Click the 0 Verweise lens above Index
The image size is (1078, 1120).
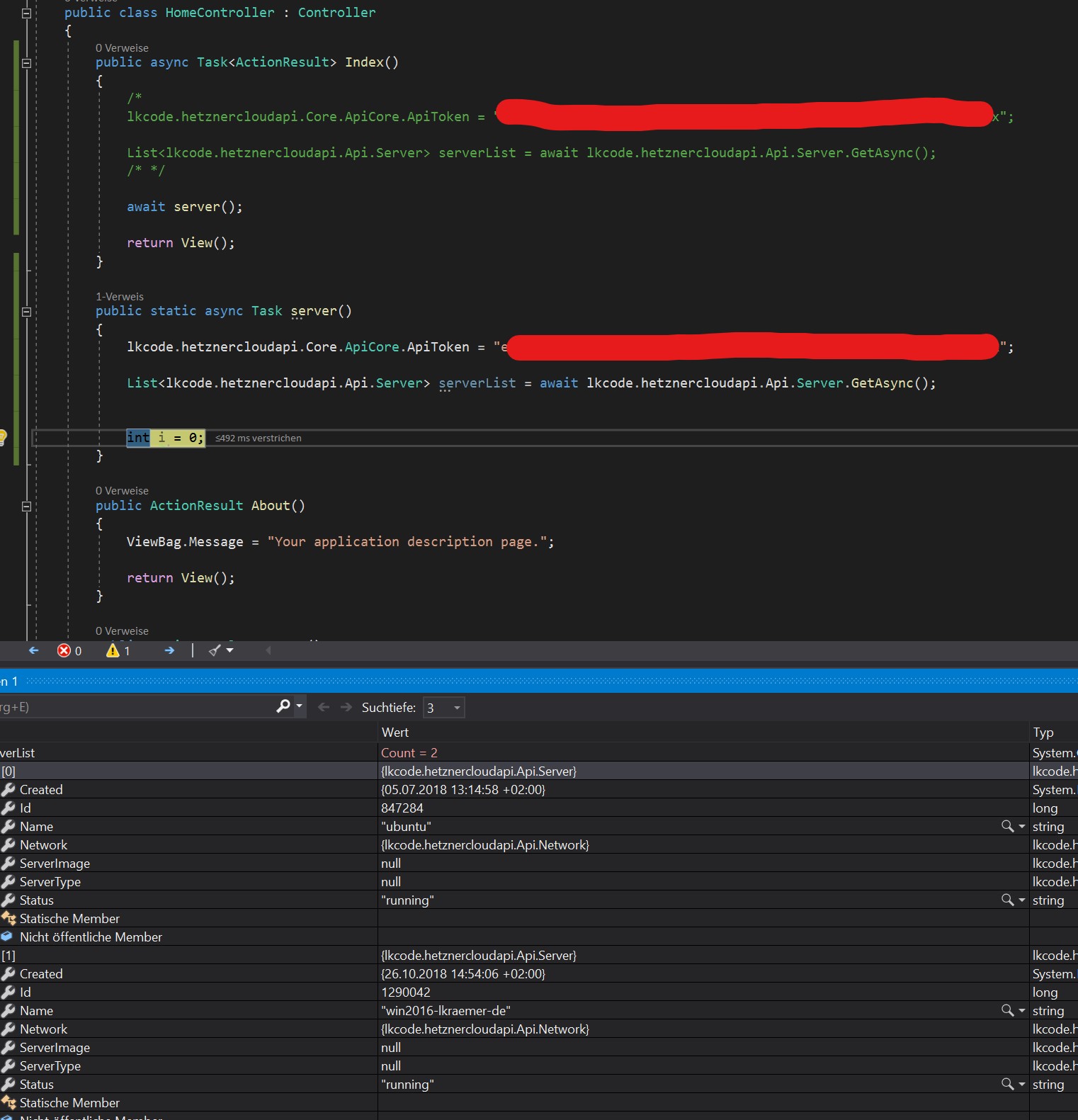(x=122, y=48)
